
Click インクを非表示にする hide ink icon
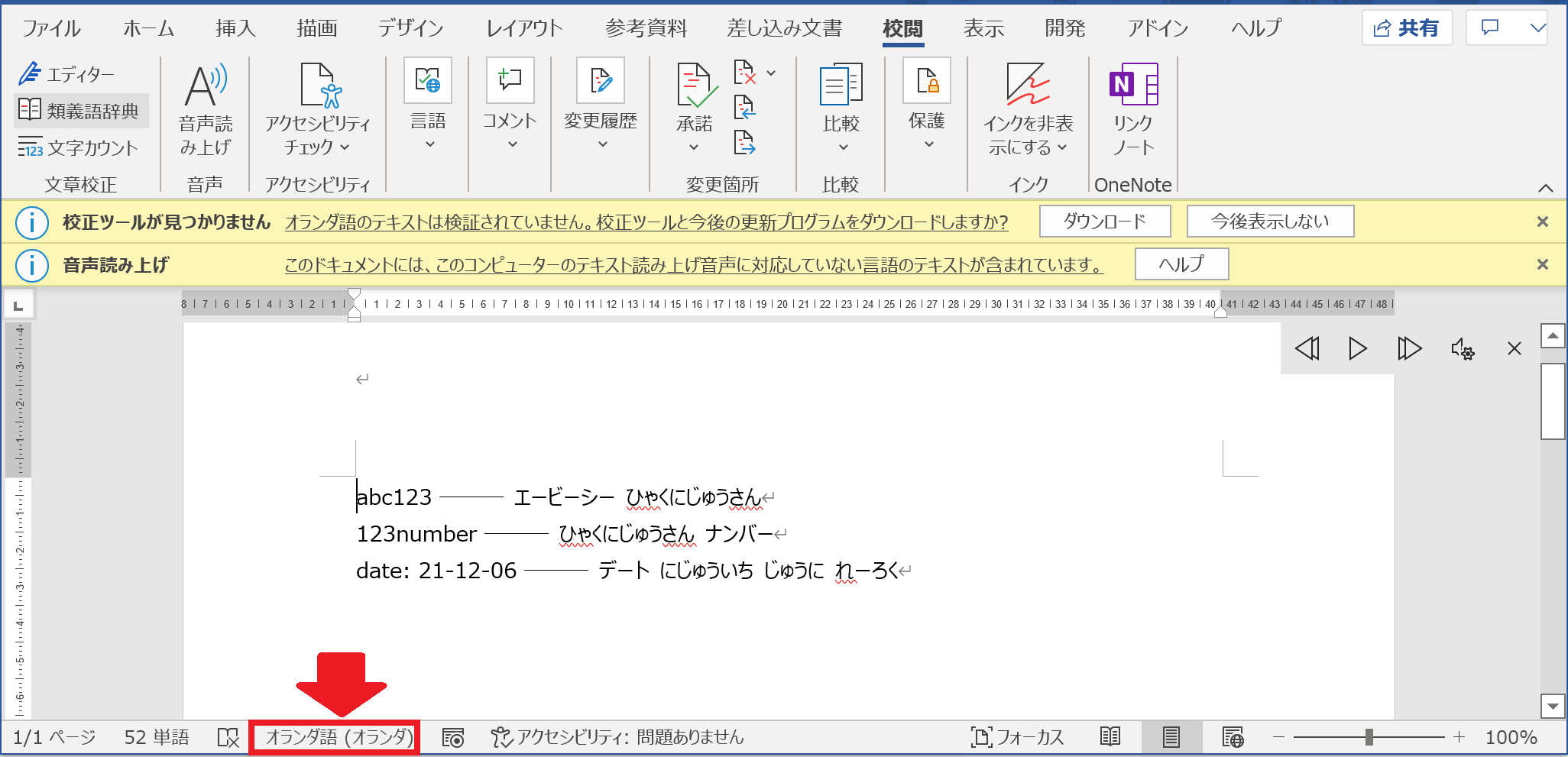pos(1029,84)
